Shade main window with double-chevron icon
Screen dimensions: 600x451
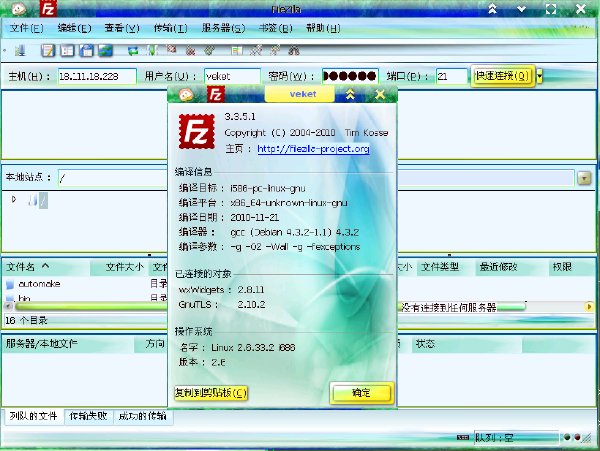(x=492, y=8)
